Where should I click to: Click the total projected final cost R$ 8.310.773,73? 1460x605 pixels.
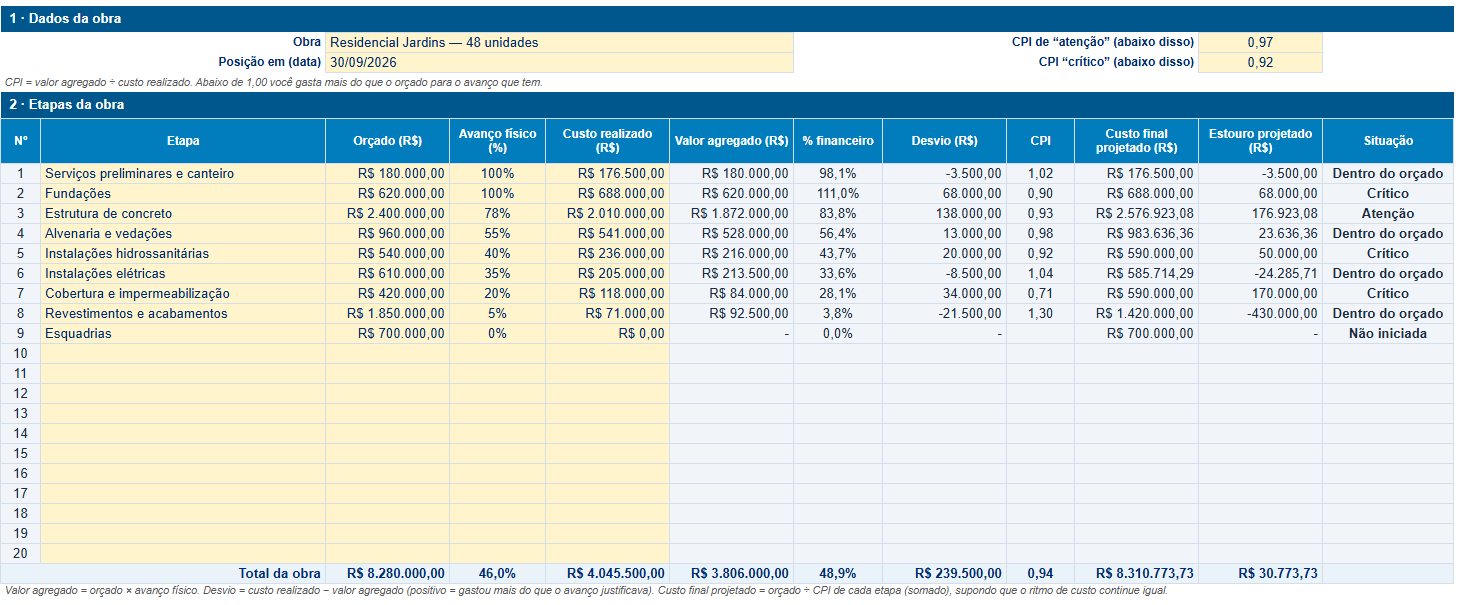click(x=1136, y=573)
